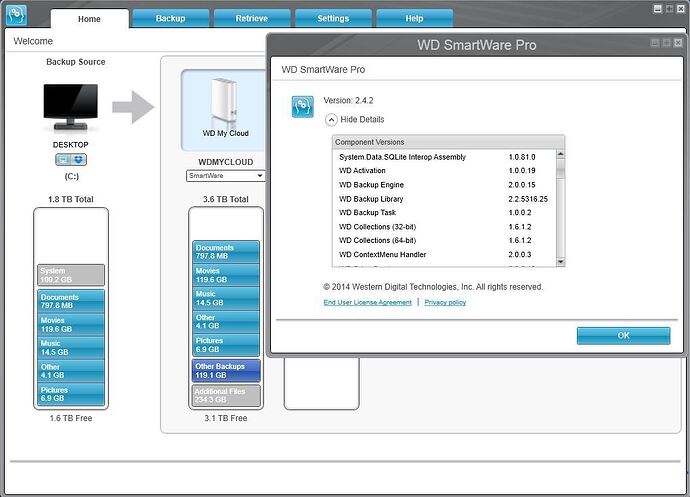Viewport: 690px width, 497px height.
Task: Click the WDMYCLOUD device name
Action: coord(226,162)
